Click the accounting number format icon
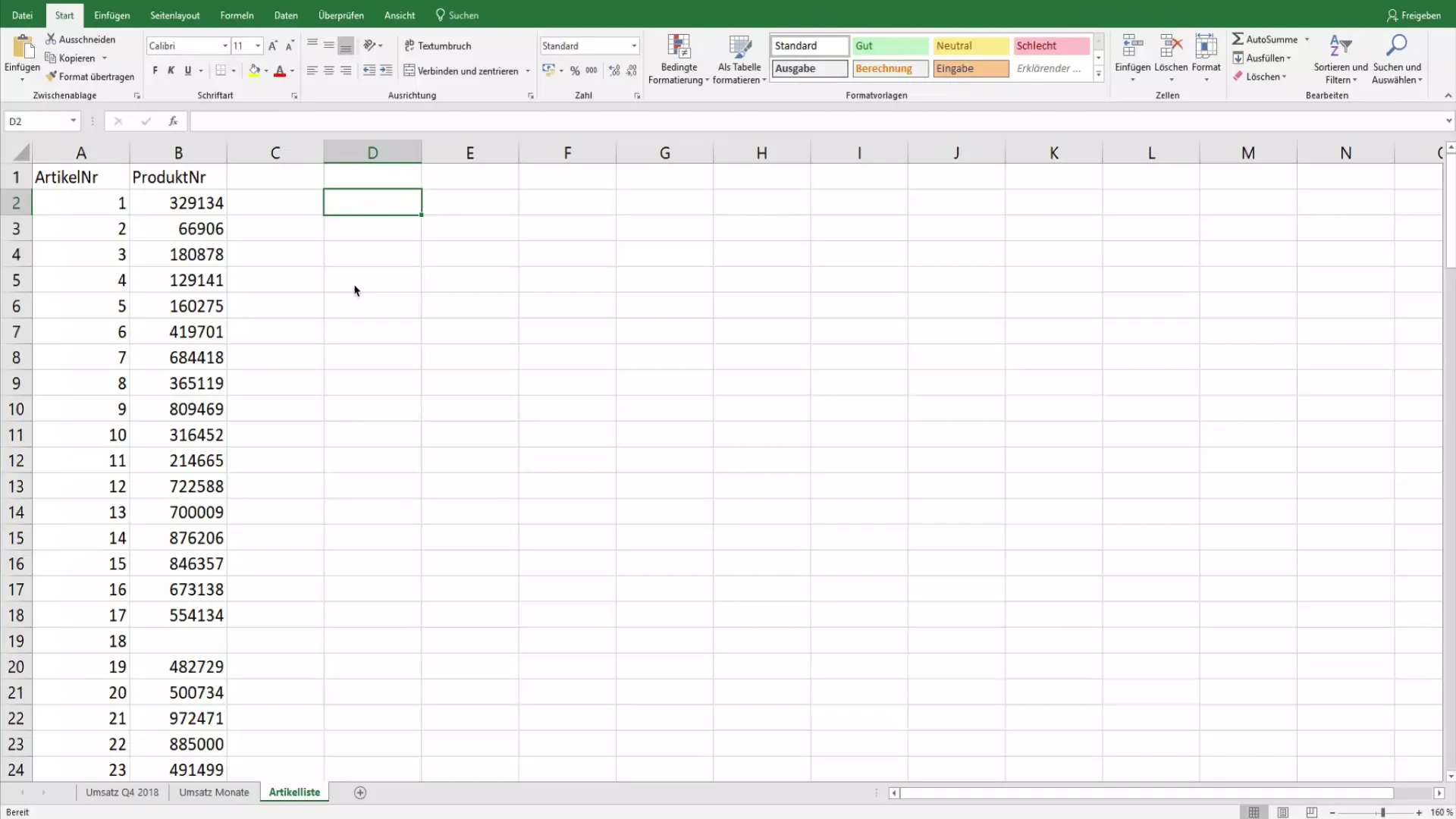Viewport: 1456px width, 819px height. pos(548,71)
